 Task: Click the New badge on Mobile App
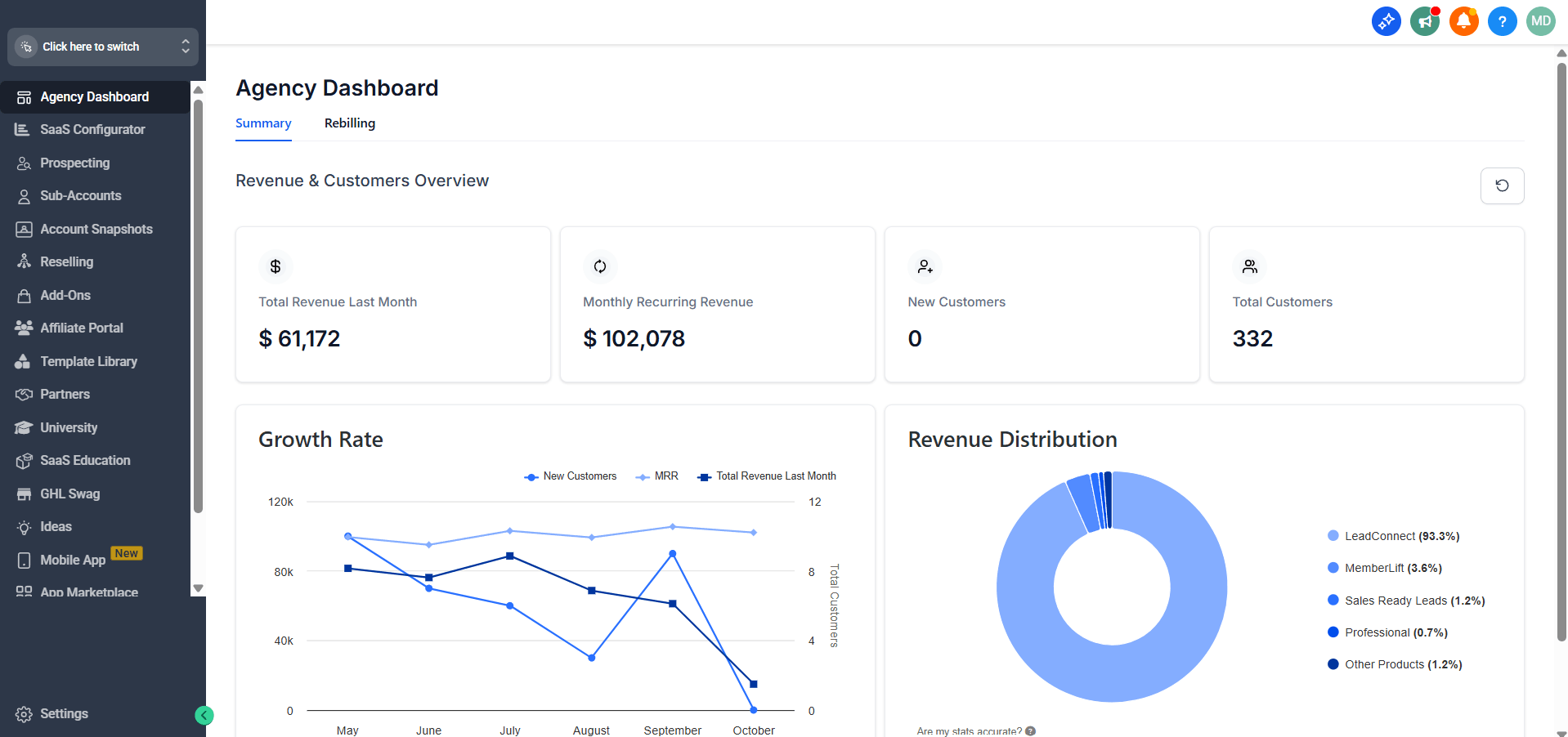(x=127, y=553)
